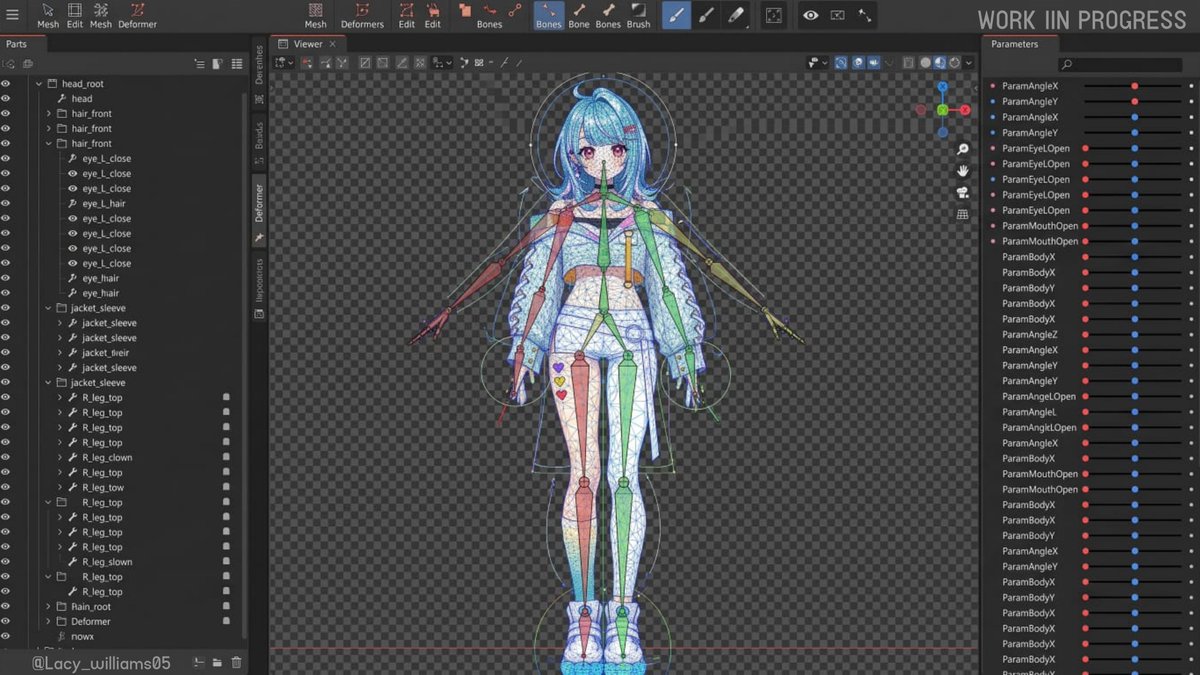Image resolution: width=1200 pixels, height=675 pixels.
Task: Adjust the ParamAngitLOpen slider
Action: coord(1132,428)
